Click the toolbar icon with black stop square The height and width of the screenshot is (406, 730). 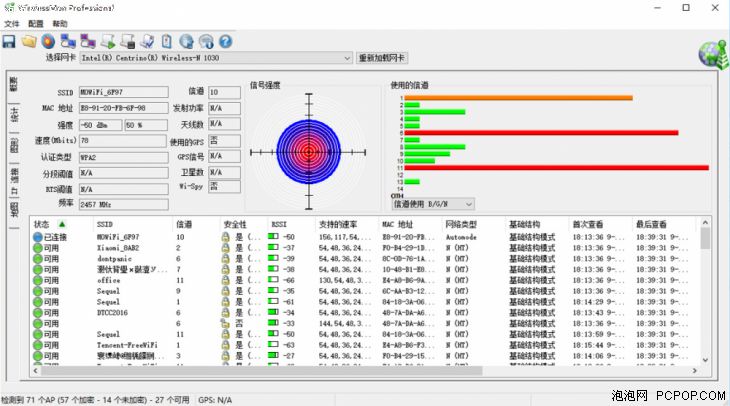pos(128,41)
